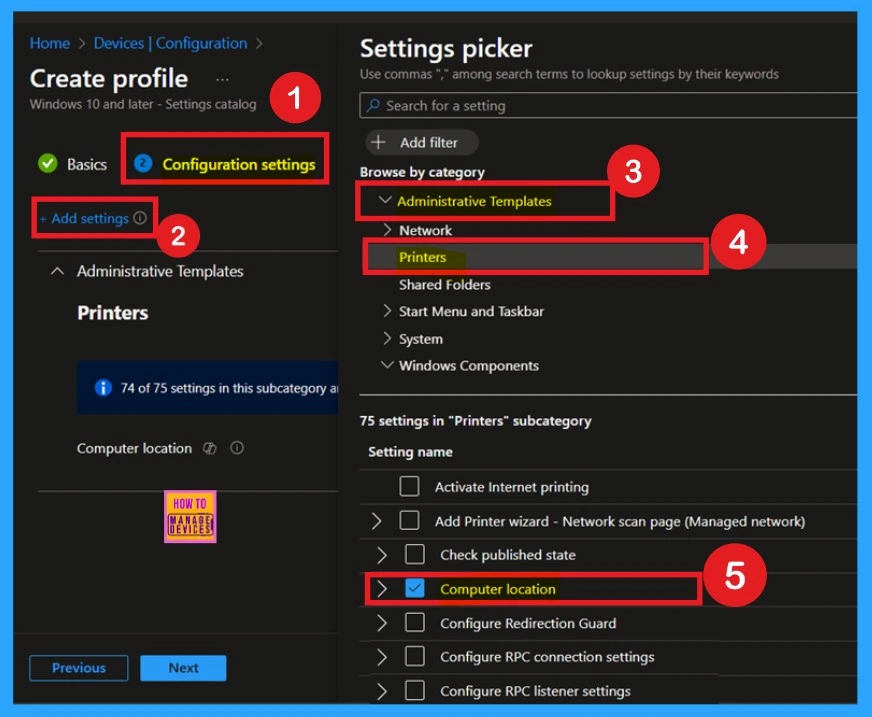Click the search magnifier icon in settings picker
The height and width of the screenshot is (717, 872).
(x=374, y=105)
